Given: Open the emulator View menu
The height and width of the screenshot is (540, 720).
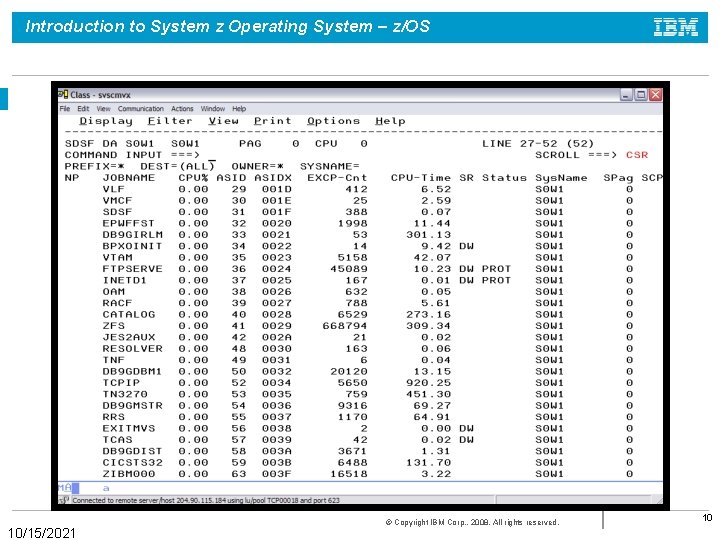Looking at the screenshot, I should click(103, 109).
